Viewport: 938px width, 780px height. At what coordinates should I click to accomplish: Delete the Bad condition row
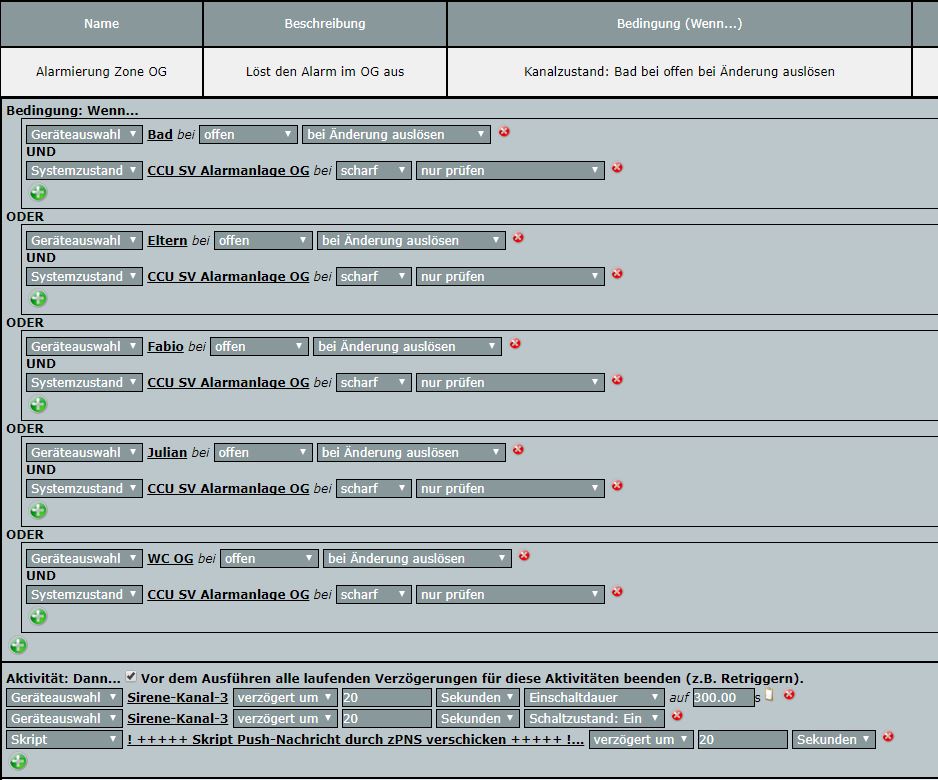point(504,132)
